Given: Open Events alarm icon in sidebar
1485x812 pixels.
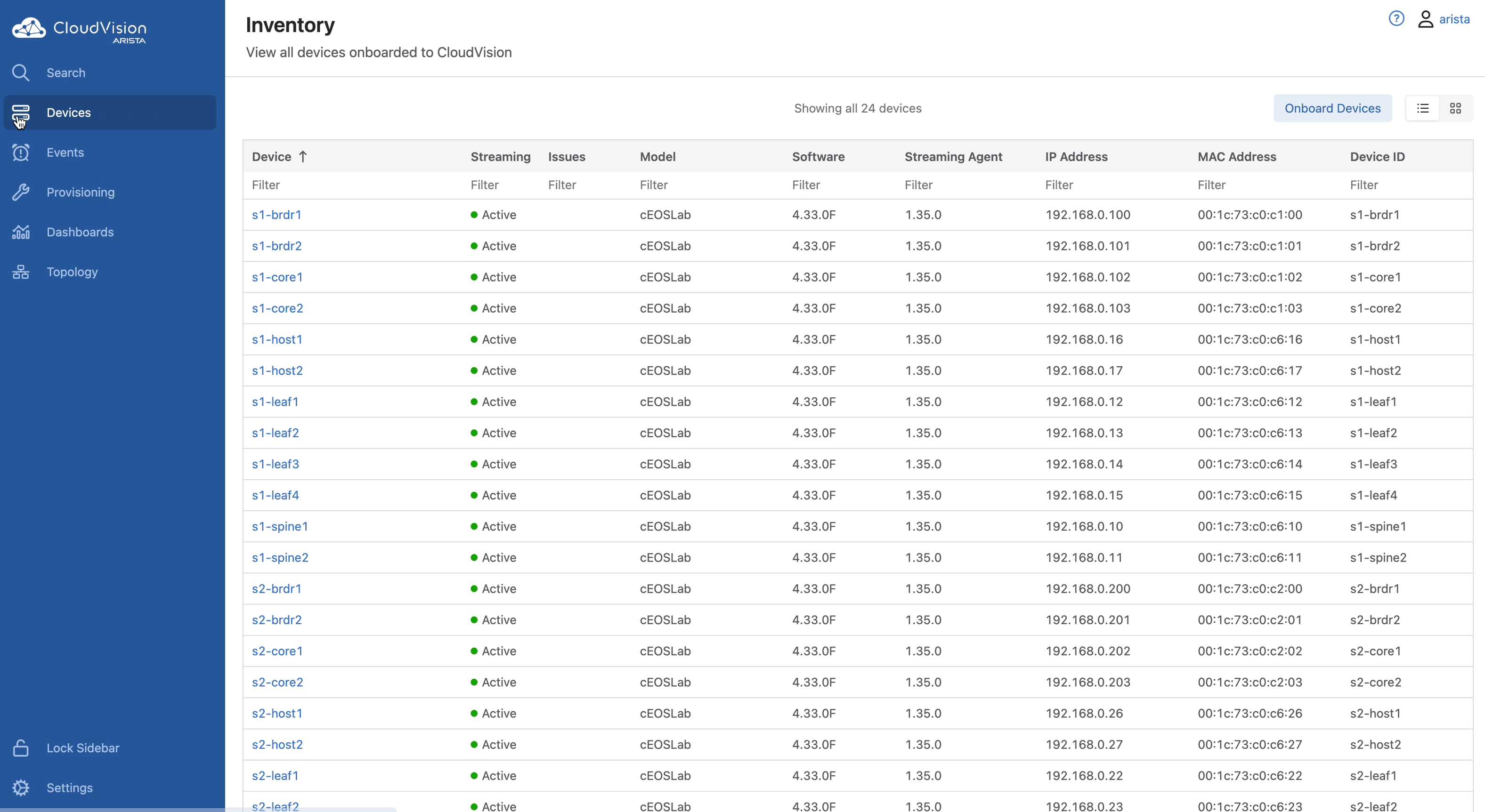Looking at the screenshot, I should (21, 153).
